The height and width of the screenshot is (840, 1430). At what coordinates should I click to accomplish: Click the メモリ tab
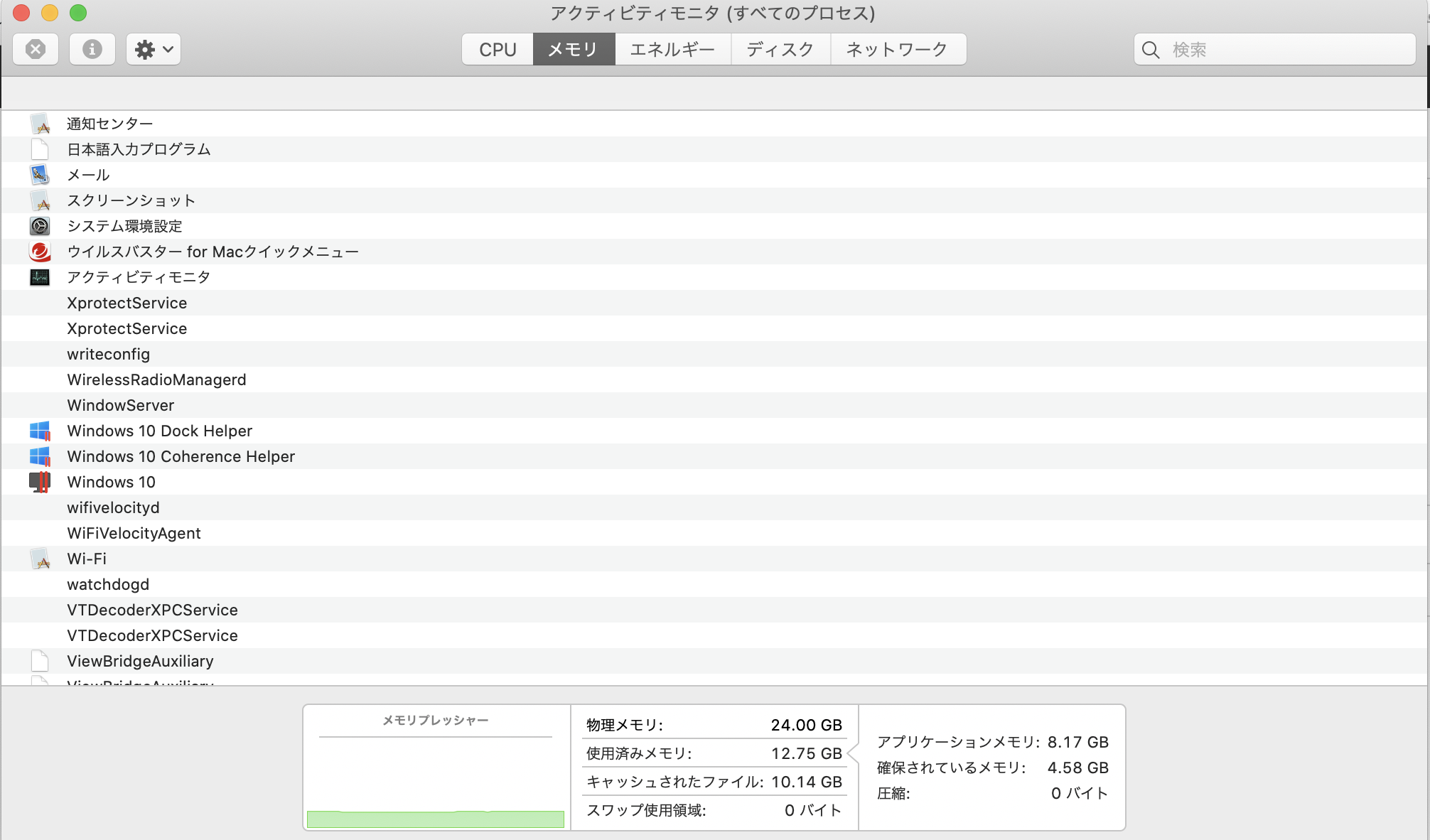coord(573,49)
